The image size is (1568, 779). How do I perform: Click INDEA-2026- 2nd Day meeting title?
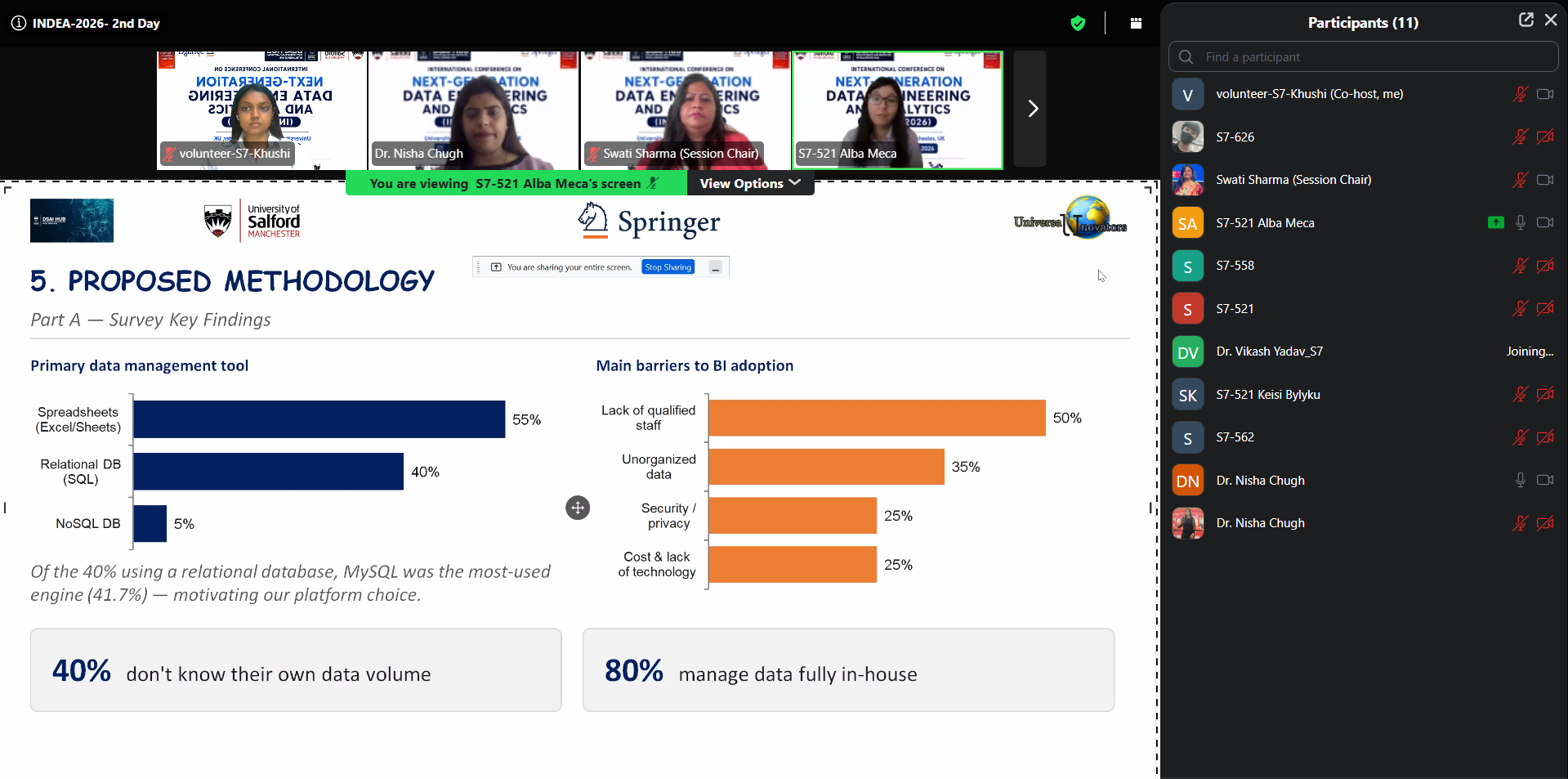tap(96, 24)
